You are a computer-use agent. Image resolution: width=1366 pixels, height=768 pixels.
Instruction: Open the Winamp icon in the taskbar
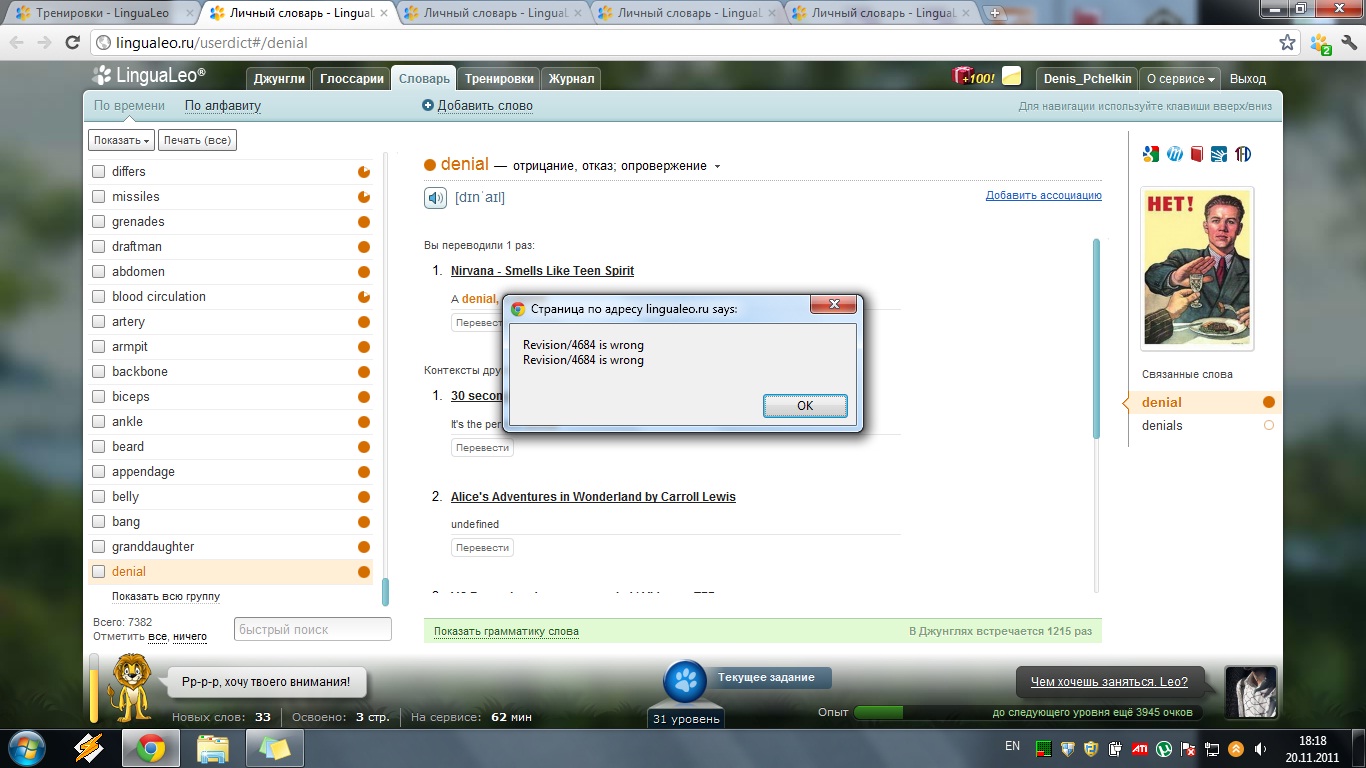click(x=91, y=748)
